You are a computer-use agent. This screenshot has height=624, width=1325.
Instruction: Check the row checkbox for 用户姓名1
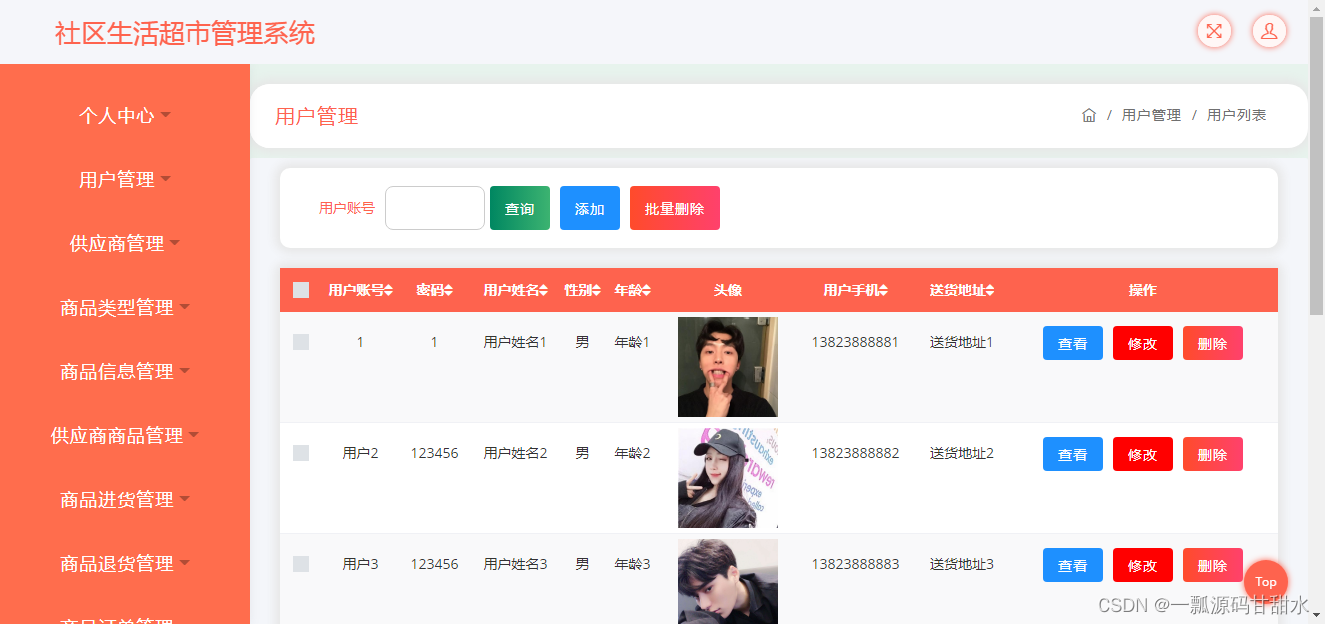pyautogui.click(x=301, y=342)
